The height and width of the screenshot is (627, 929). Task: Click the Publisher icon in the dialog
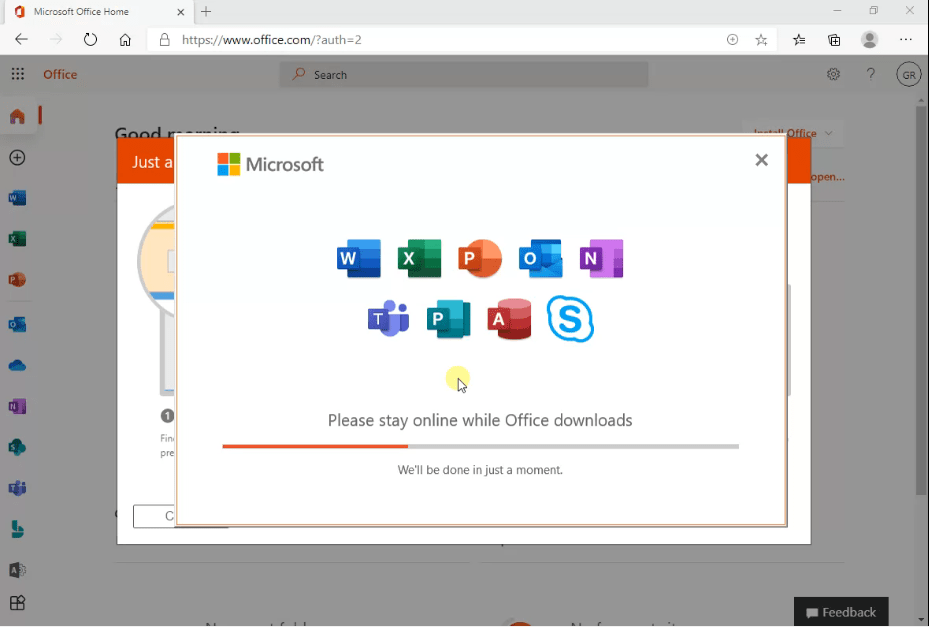click(x=449, y=319)
